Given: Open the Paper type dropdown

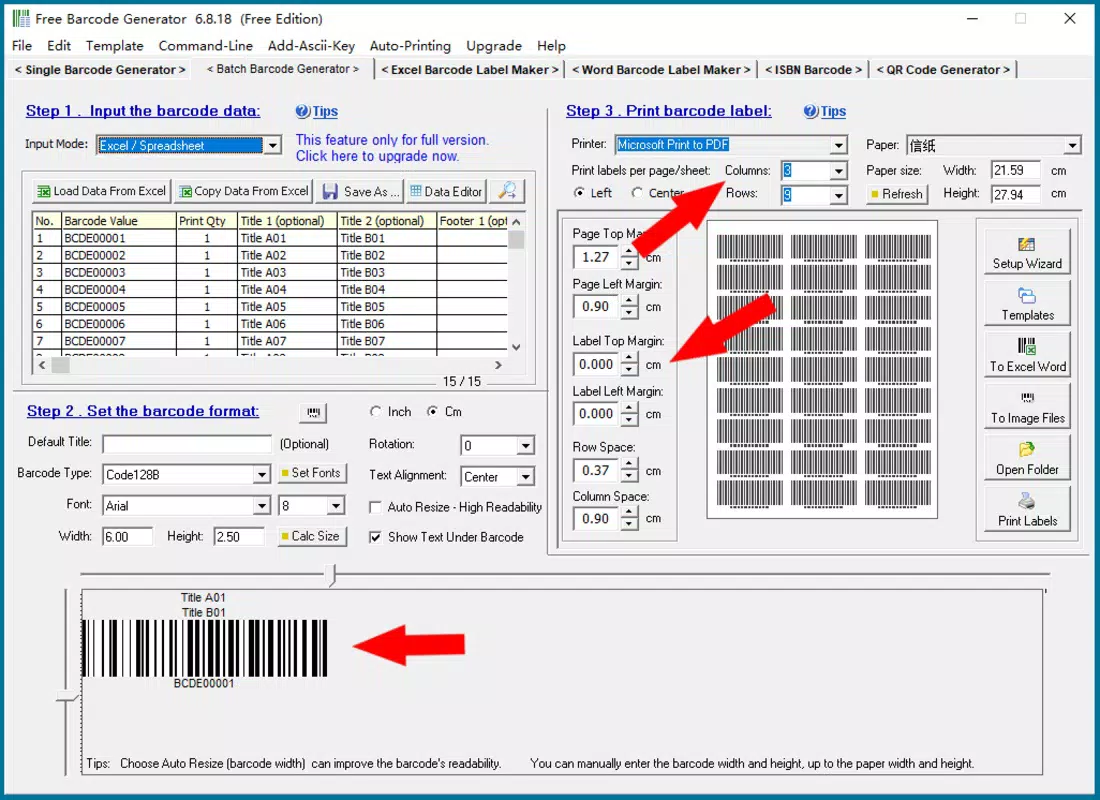Looking at the screenshot, I should click(x=1072, y=145).
